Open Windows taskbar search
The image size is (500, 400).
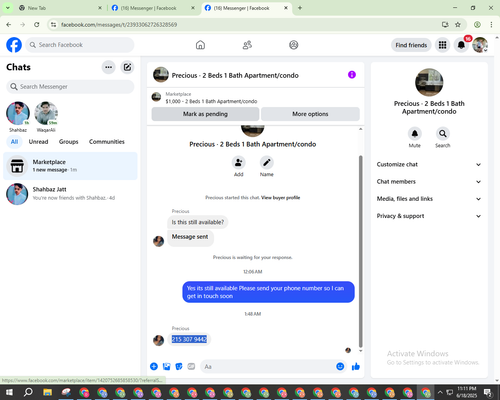coord(28,392)
